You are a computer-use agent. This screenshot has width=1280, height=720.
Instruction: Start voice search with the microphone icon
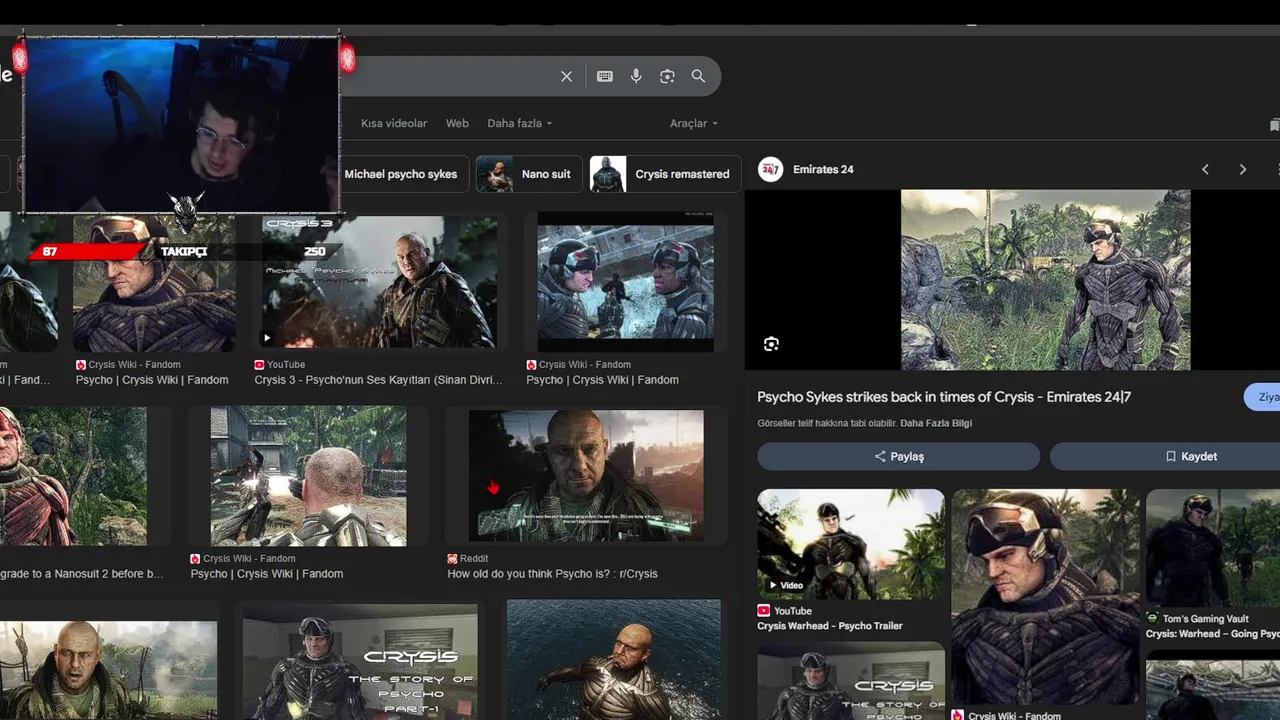(x=636, y=76)
